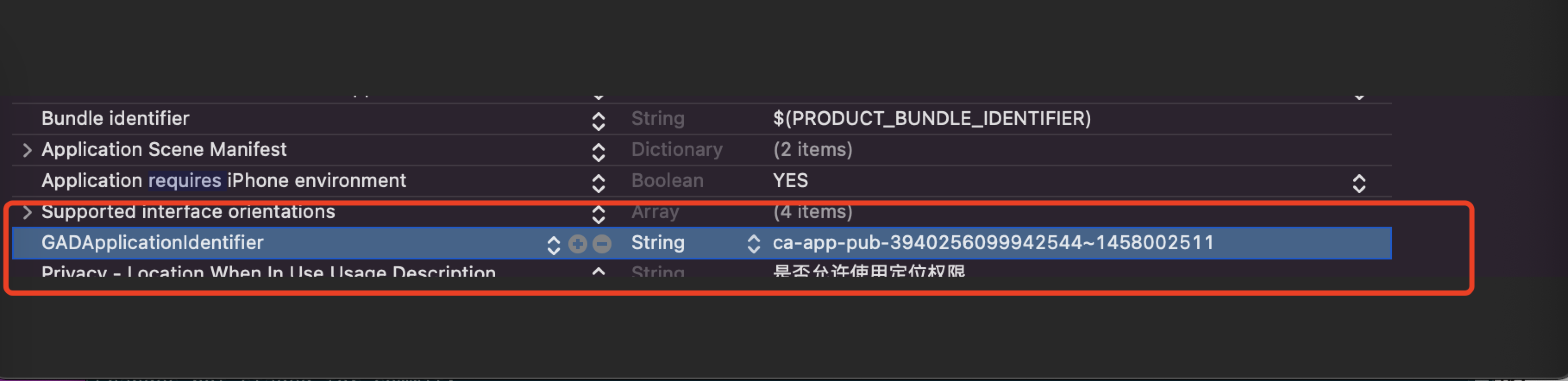Screen dimensions: 1568x381
Task: Click the ca-app-pub identifier value field
Action: (x=993, y=243)
